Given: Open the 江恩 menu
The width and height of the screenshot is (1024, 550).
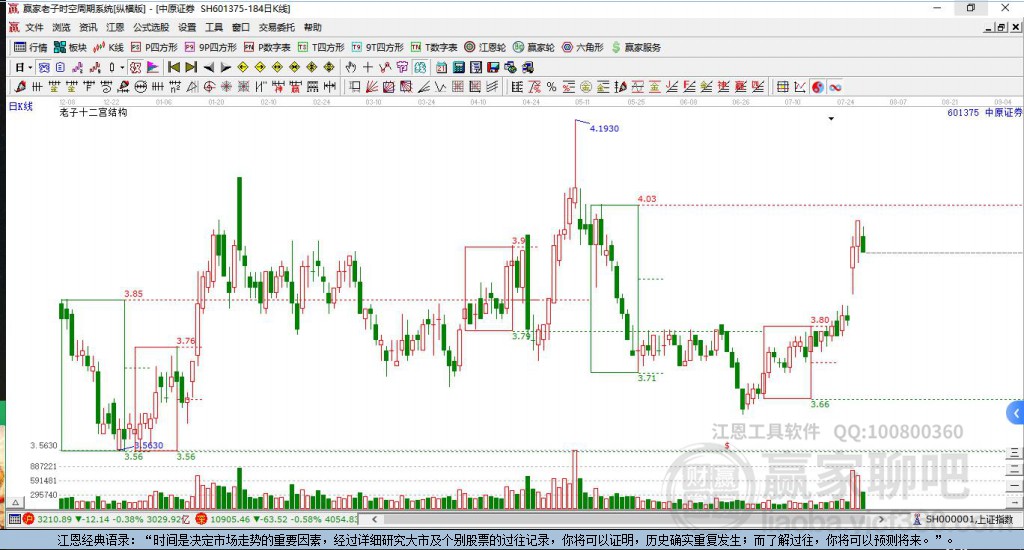Looking at the screenshot, I should (x=115, y=27).
